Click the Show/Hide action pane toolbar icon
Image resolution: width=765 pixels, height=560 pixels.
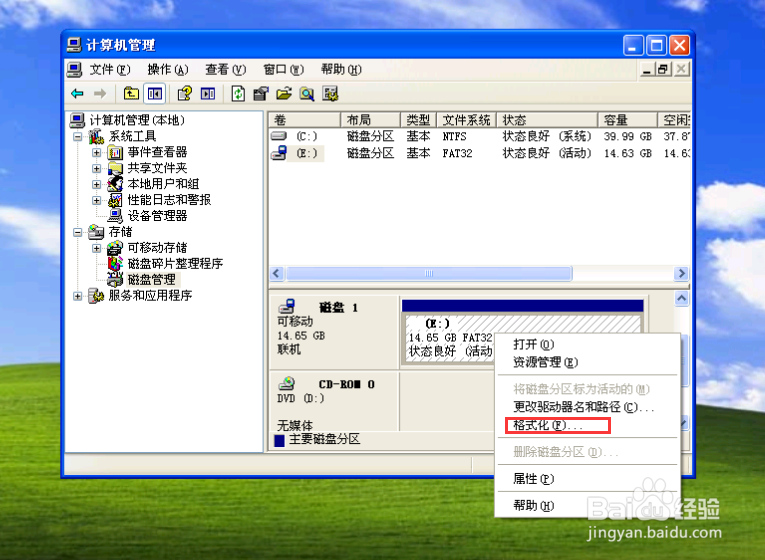tap(208, 93)
